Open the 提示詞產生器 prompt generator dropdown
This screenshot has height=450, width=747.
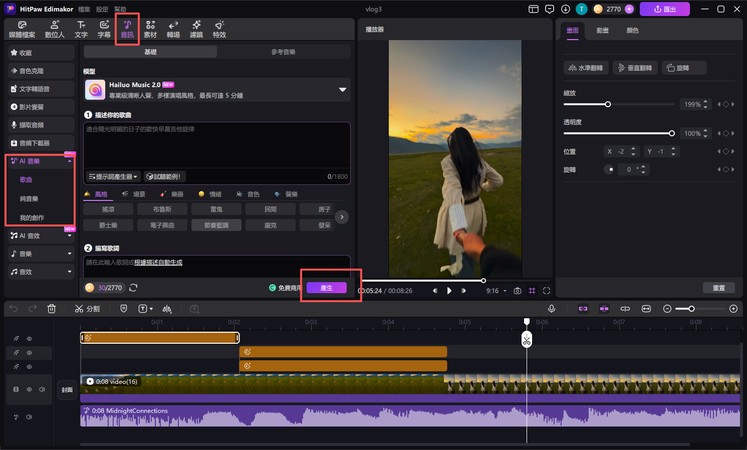(x=112, y=175)
